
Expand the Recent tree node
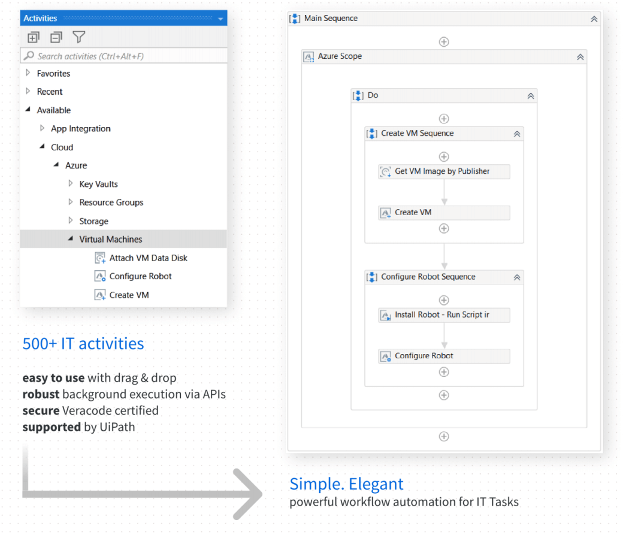pyautogui.click(x=28, y=91)
